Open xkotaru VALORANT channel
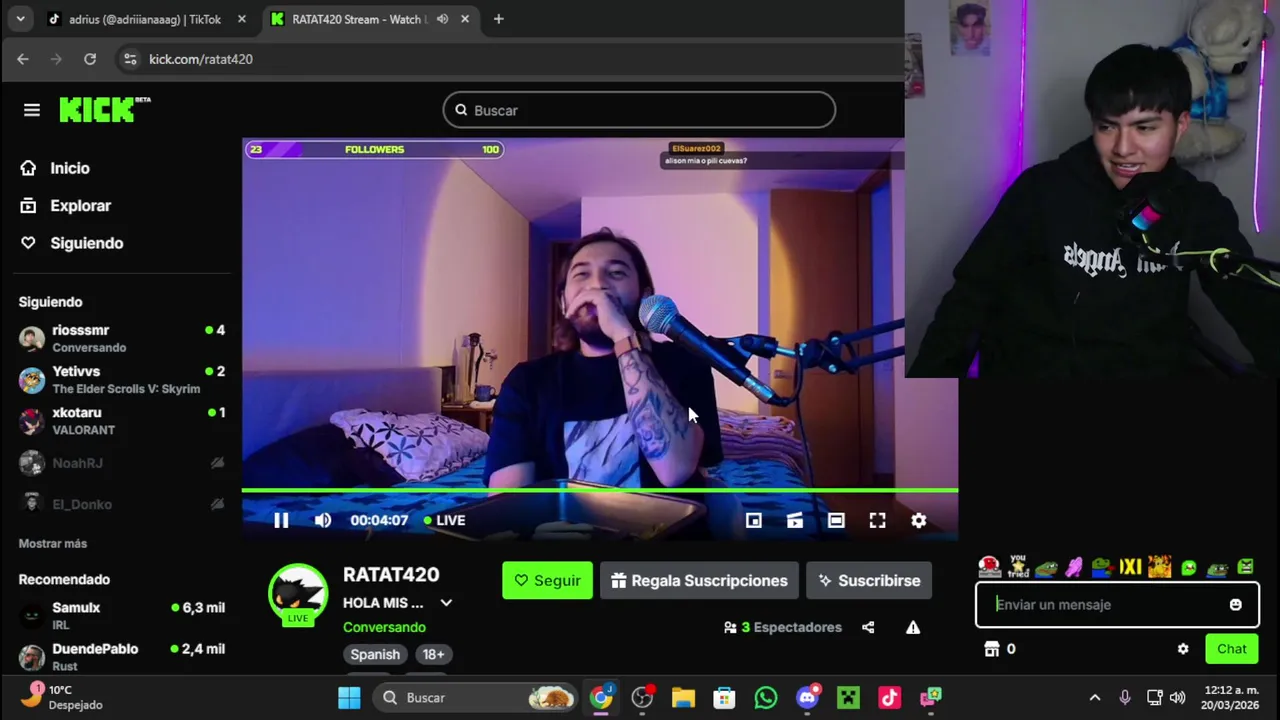 coord(121,420)
